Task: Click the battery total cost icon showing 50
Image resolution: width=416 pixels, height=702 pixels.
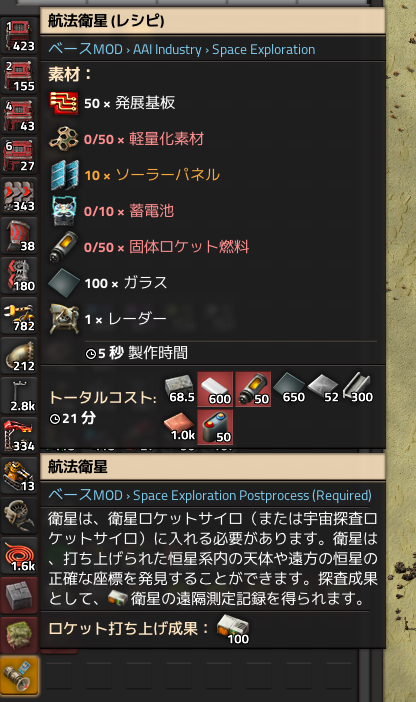Action: (215, 428)
